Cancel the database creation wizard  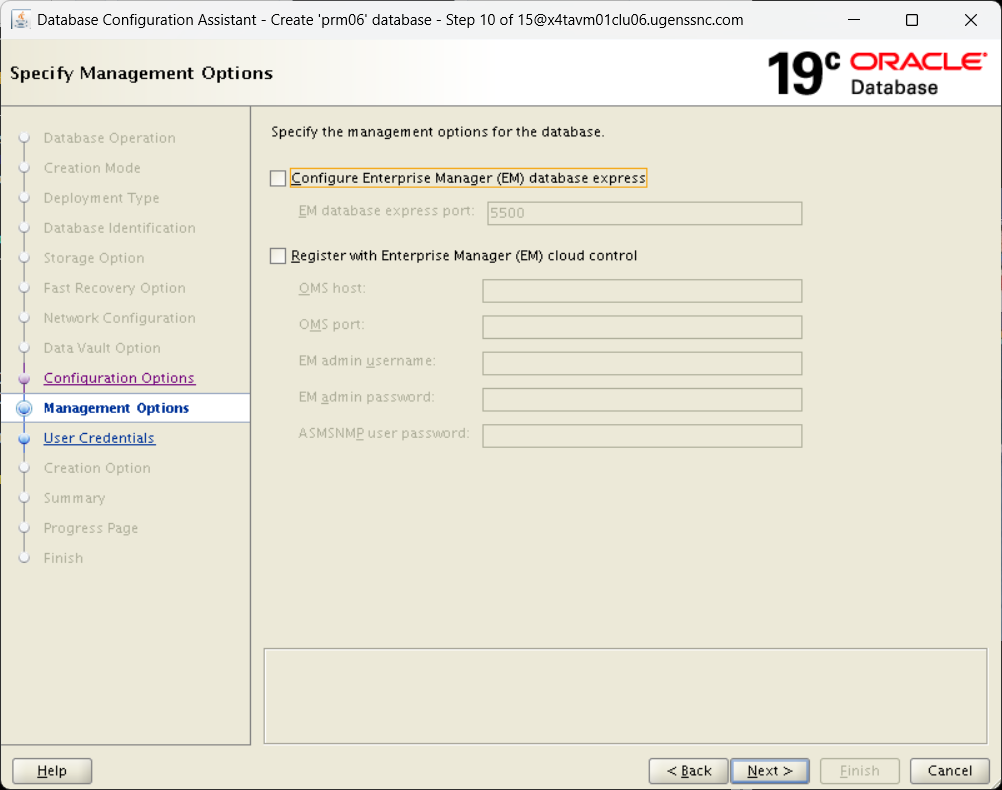pos(950,771)
